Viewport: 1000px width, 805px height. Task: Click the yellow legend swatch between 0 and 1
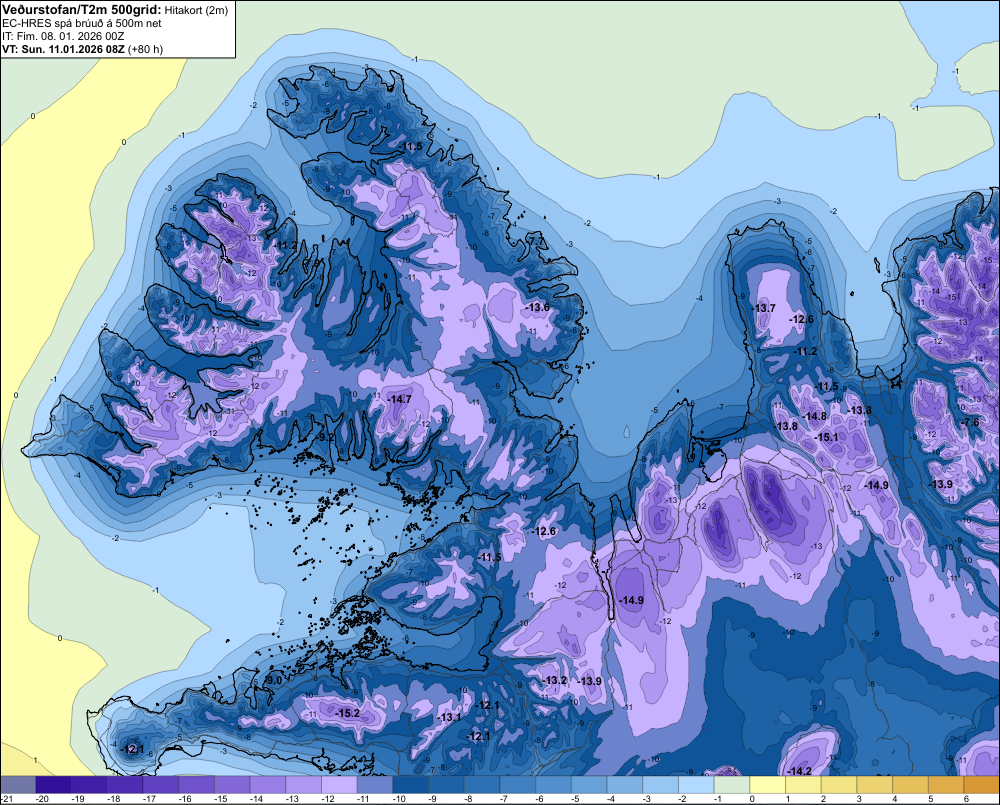tap(768, 785)
